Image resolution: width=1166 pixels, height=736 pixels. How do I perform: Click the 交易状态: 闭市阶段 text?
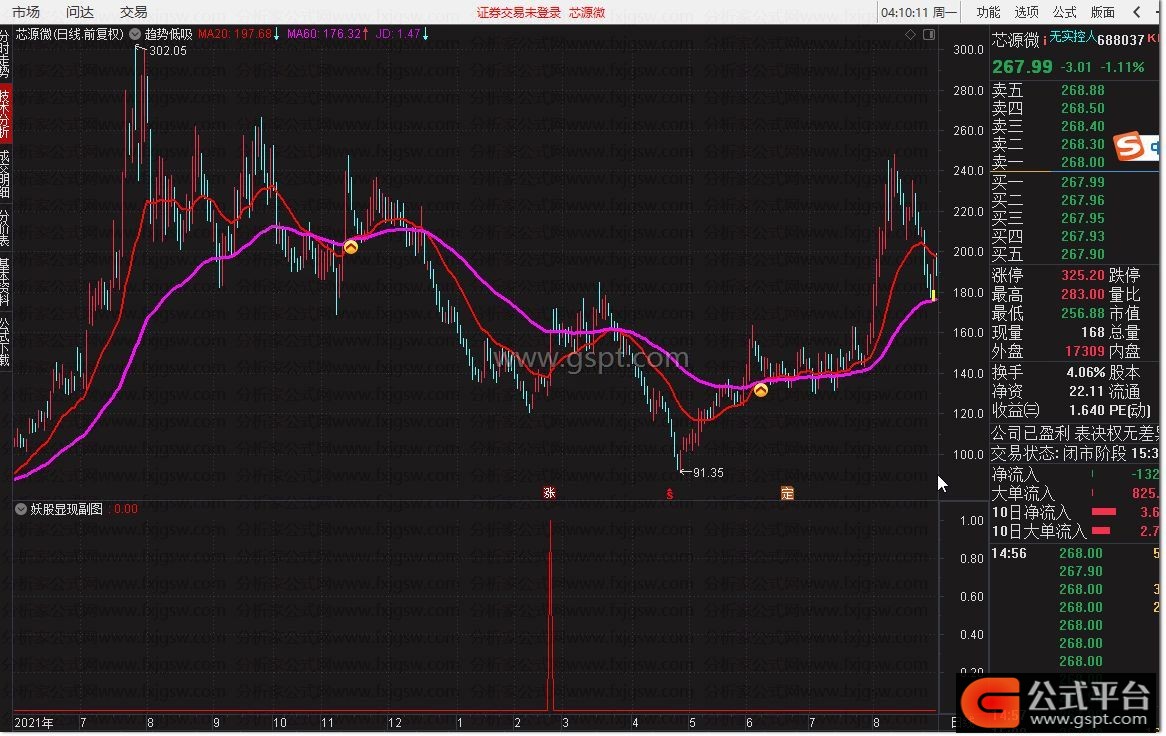(1059, 453)
